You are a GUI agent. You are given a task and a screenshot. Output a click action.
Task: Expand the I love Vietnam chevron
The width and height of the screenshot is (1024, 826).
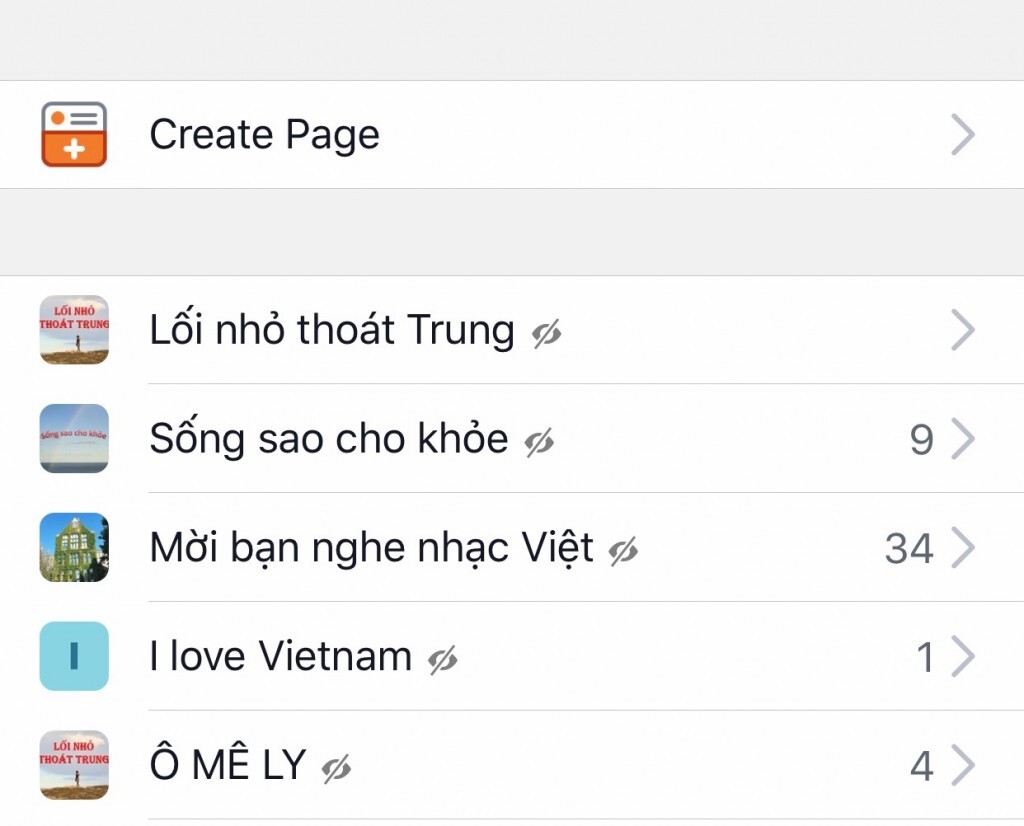(x=962, y=657)
